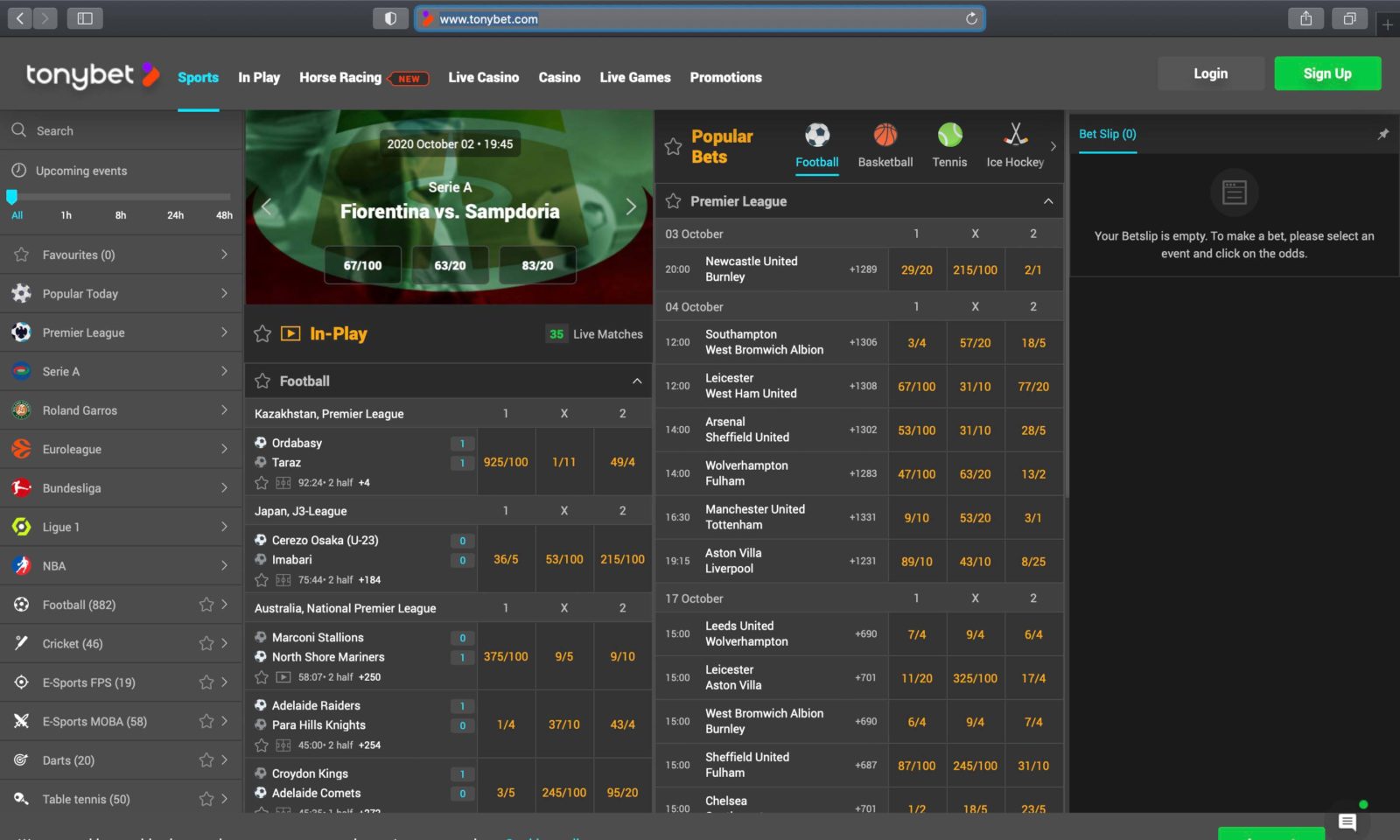
Task: Favorite the Premier League section star
Action: pos(673,200)
